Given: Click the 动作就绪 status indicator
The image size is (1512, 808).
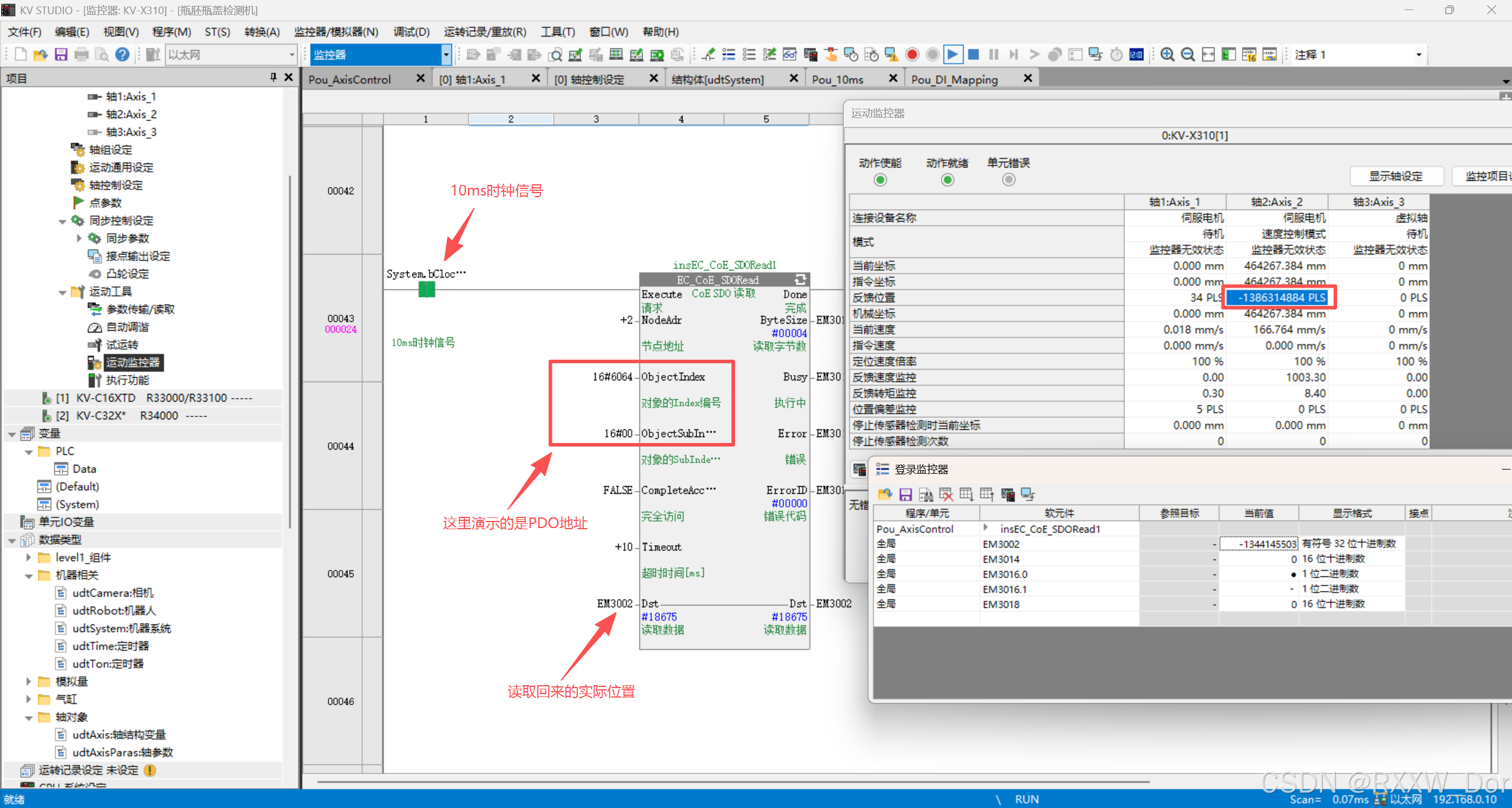Looking at the screenshot, I should [x=947, y=180].
